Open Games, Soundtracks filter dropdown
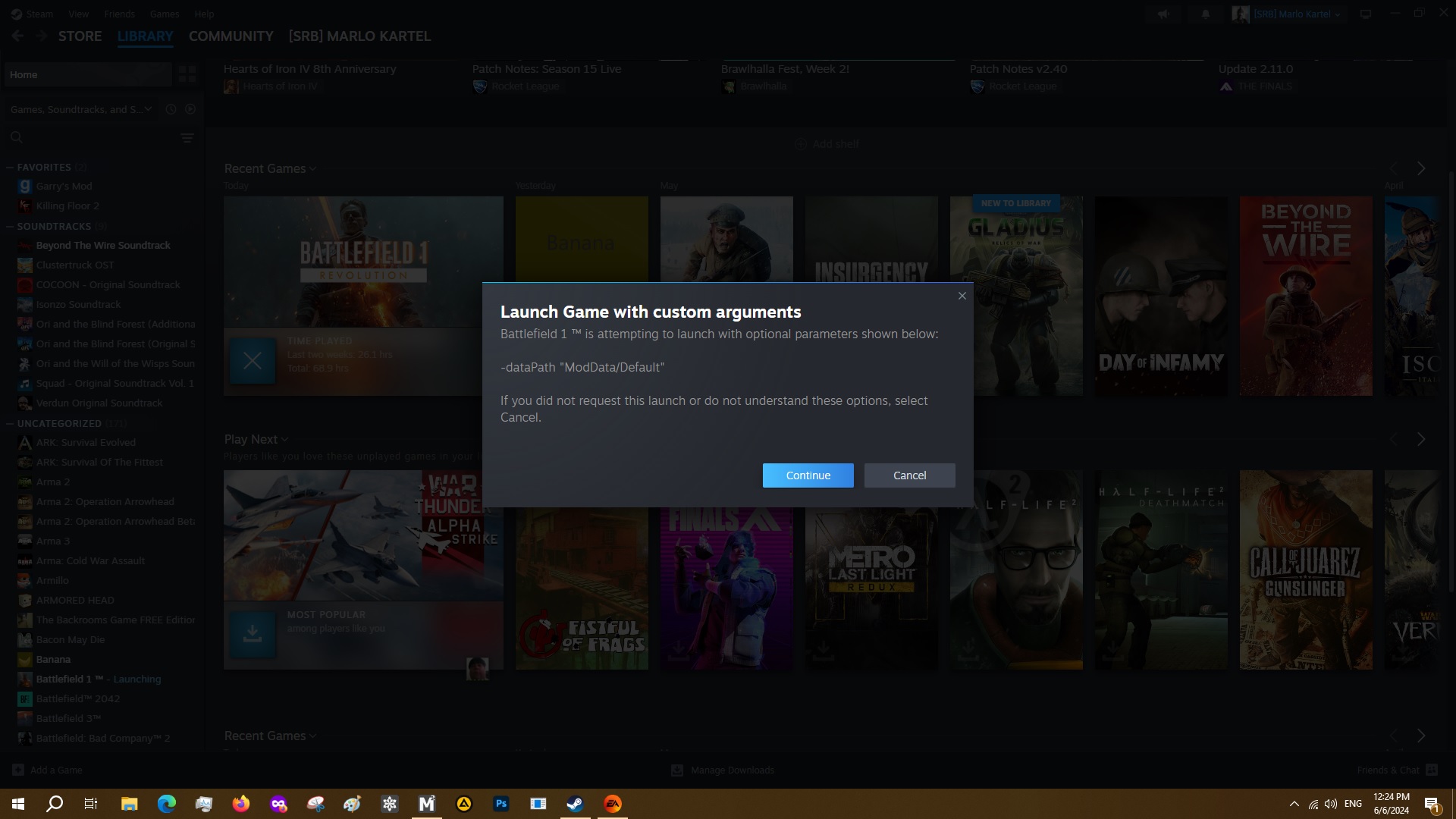This screenshot has width=1456, height=819. pyautogui.click(x=80, y=109)
